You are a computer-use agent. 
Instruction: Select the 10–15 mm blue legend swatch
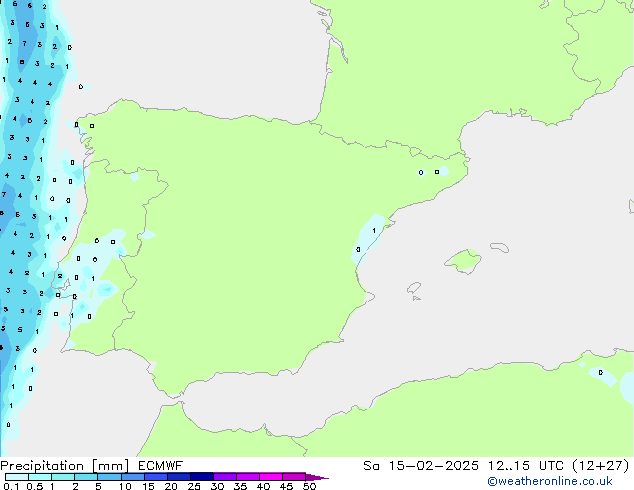[132, 477]
